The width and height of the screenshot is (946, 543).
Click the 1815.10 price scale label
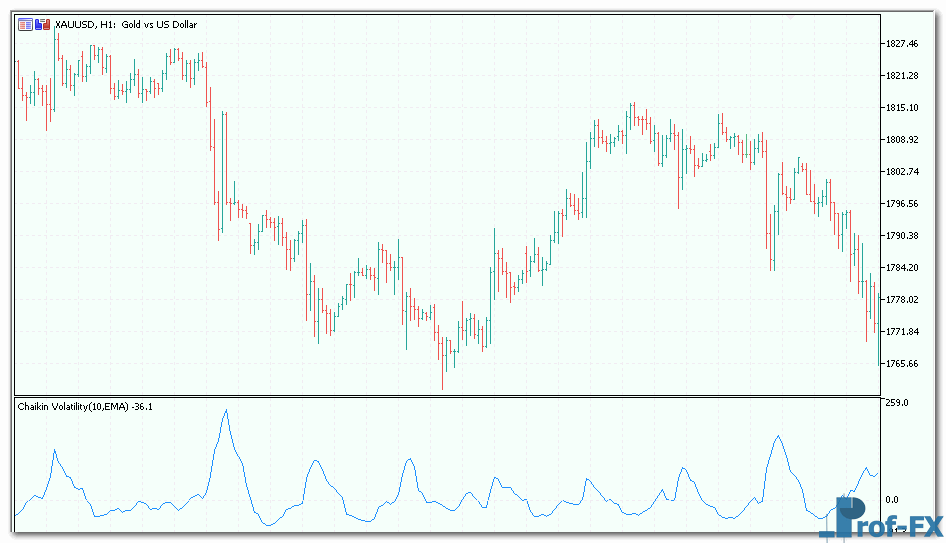[x=901, y=108]
